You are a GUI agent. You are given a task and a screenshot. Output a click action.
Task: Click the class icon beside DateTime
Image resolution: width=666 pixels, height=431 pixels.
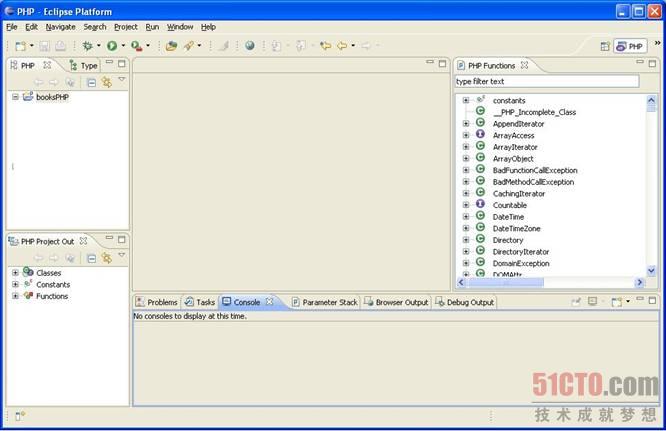coord(480,216)
